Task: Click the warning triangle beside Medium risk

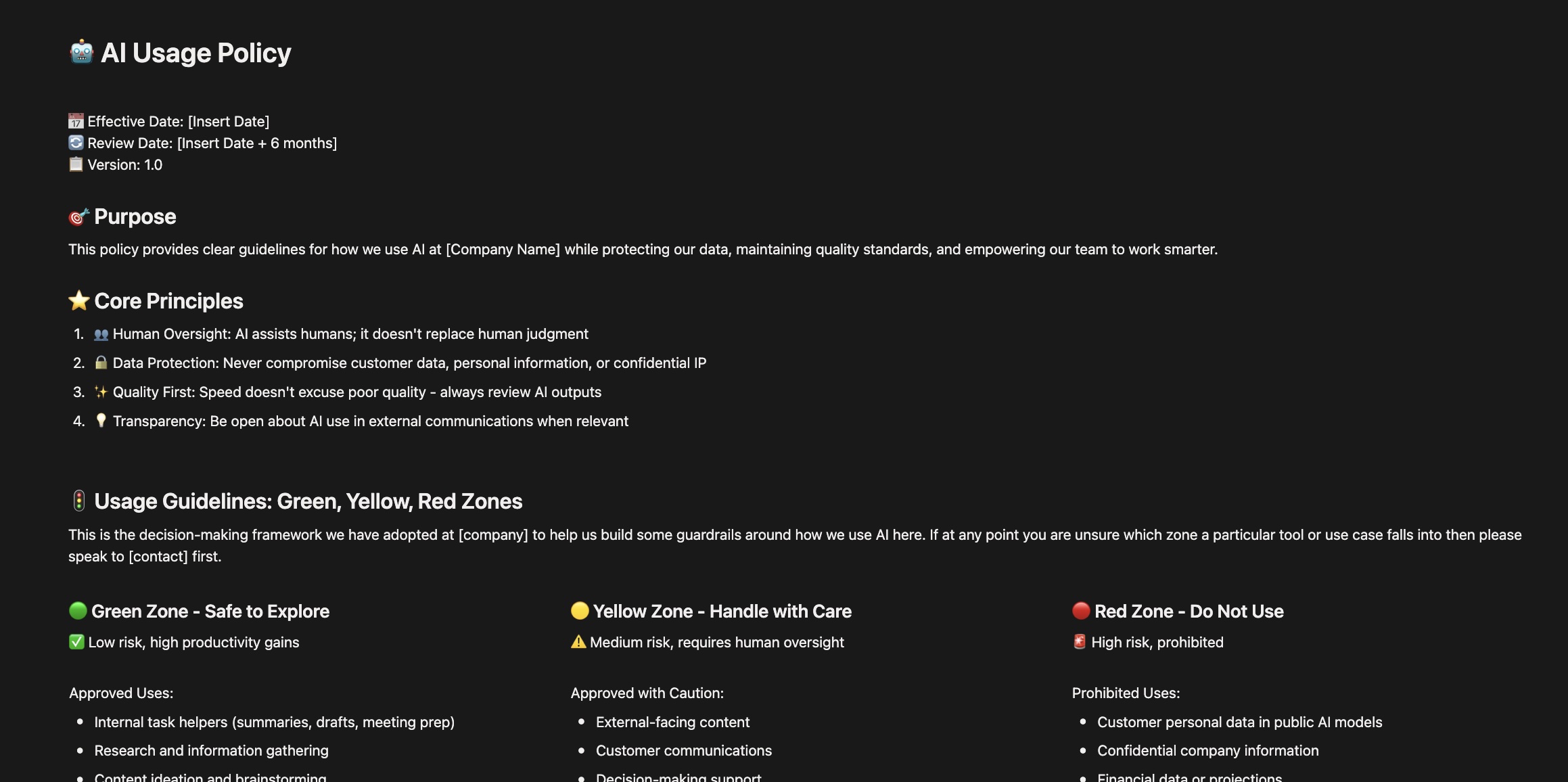Action: coord(578,642)
